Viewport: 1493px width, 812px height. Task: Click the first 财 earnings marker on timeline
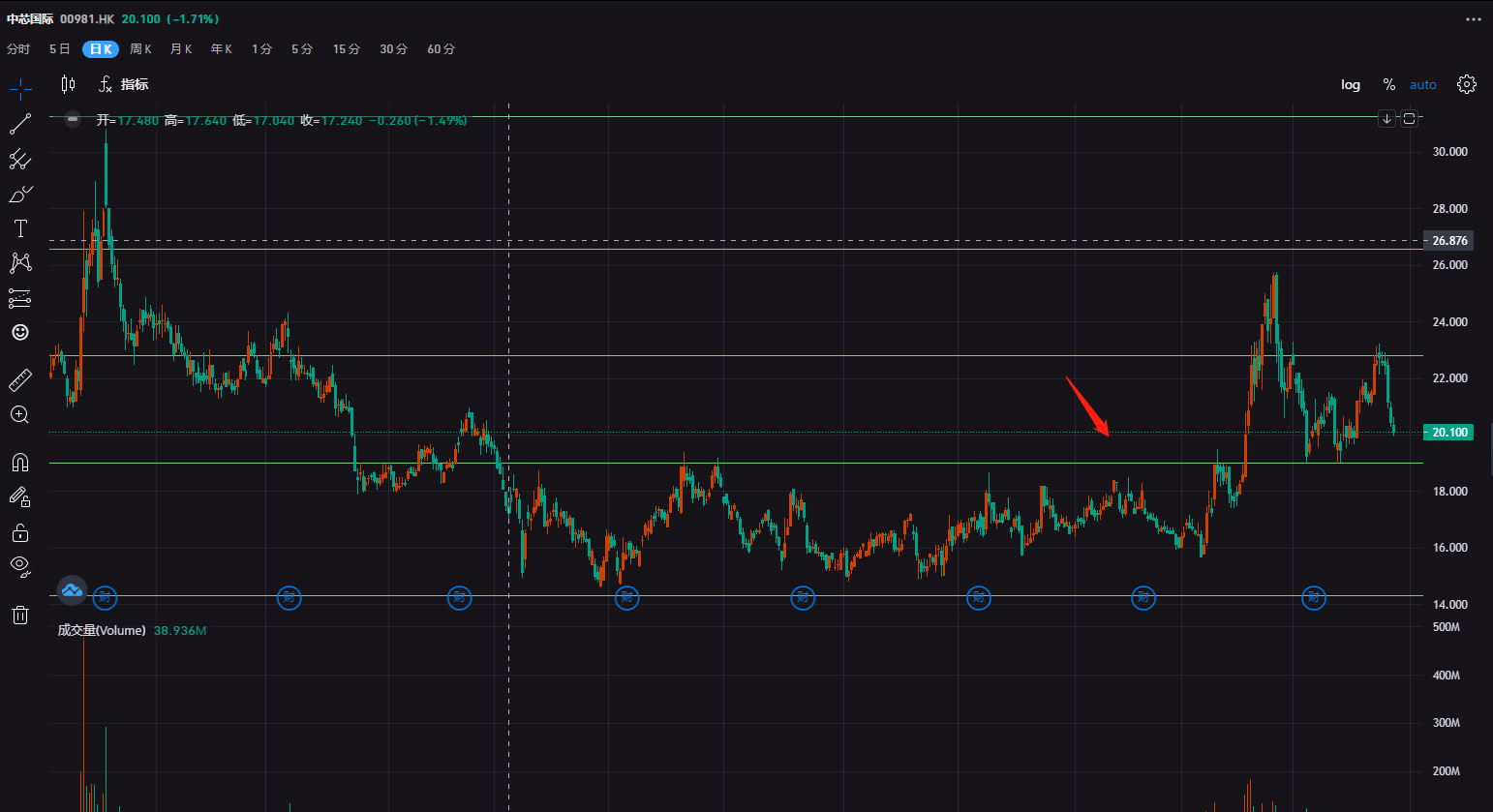105,598
